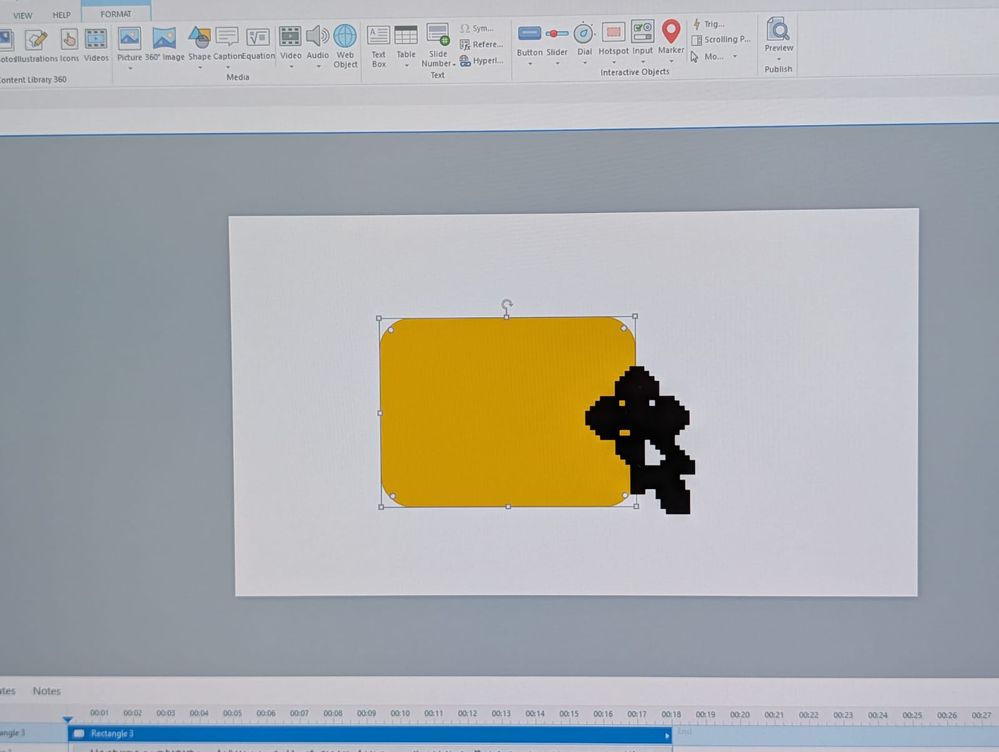Expand the Marker dropdown arrow
999x752 pixels.
(x=671, y=62)
